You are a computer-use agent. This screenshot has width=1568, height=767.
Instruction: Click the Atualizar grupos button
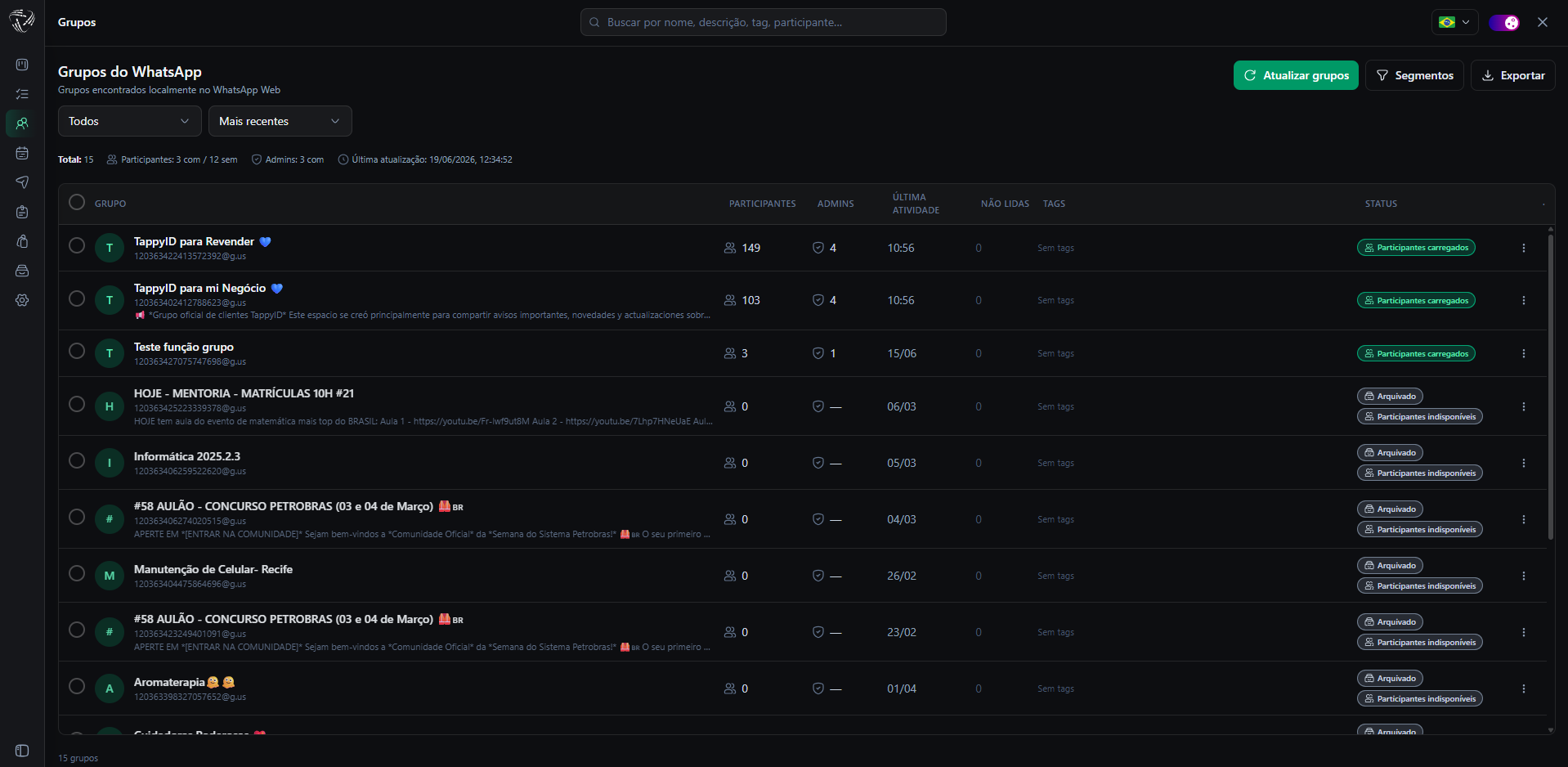coord(1296,75)
